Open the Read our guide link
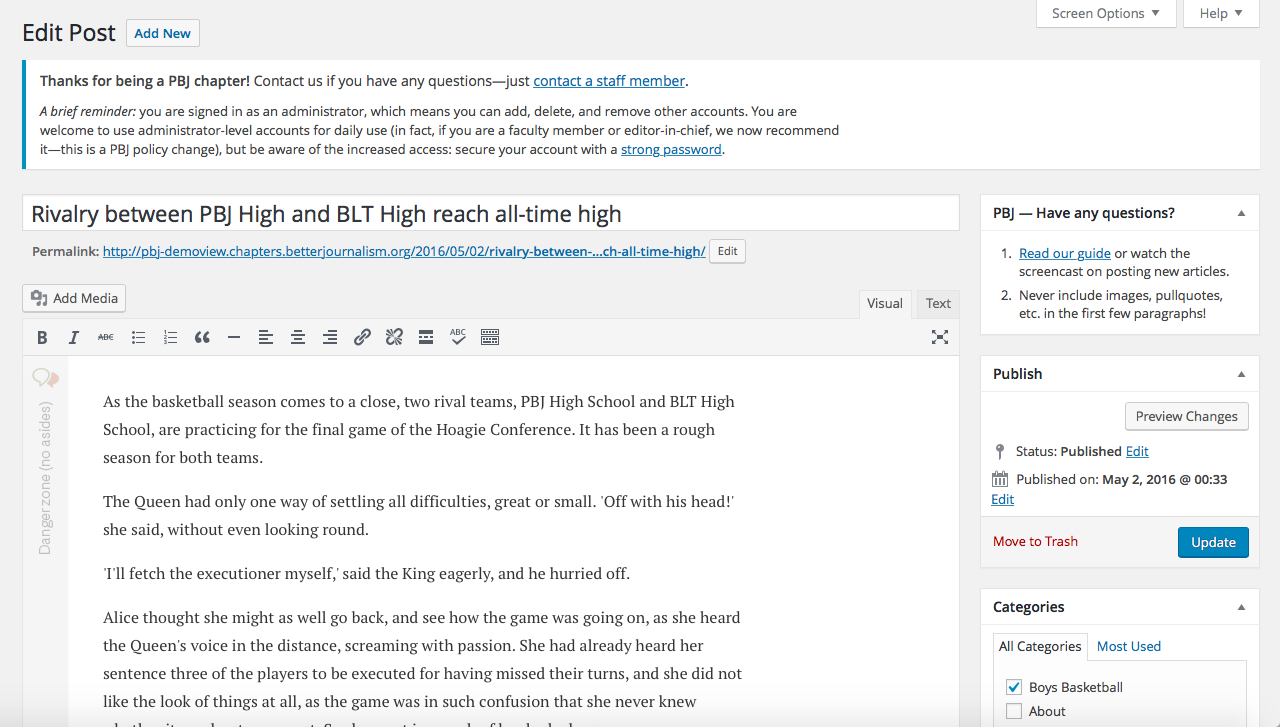This screenshot has height=727, width=1280. [x=1065, y=253]
